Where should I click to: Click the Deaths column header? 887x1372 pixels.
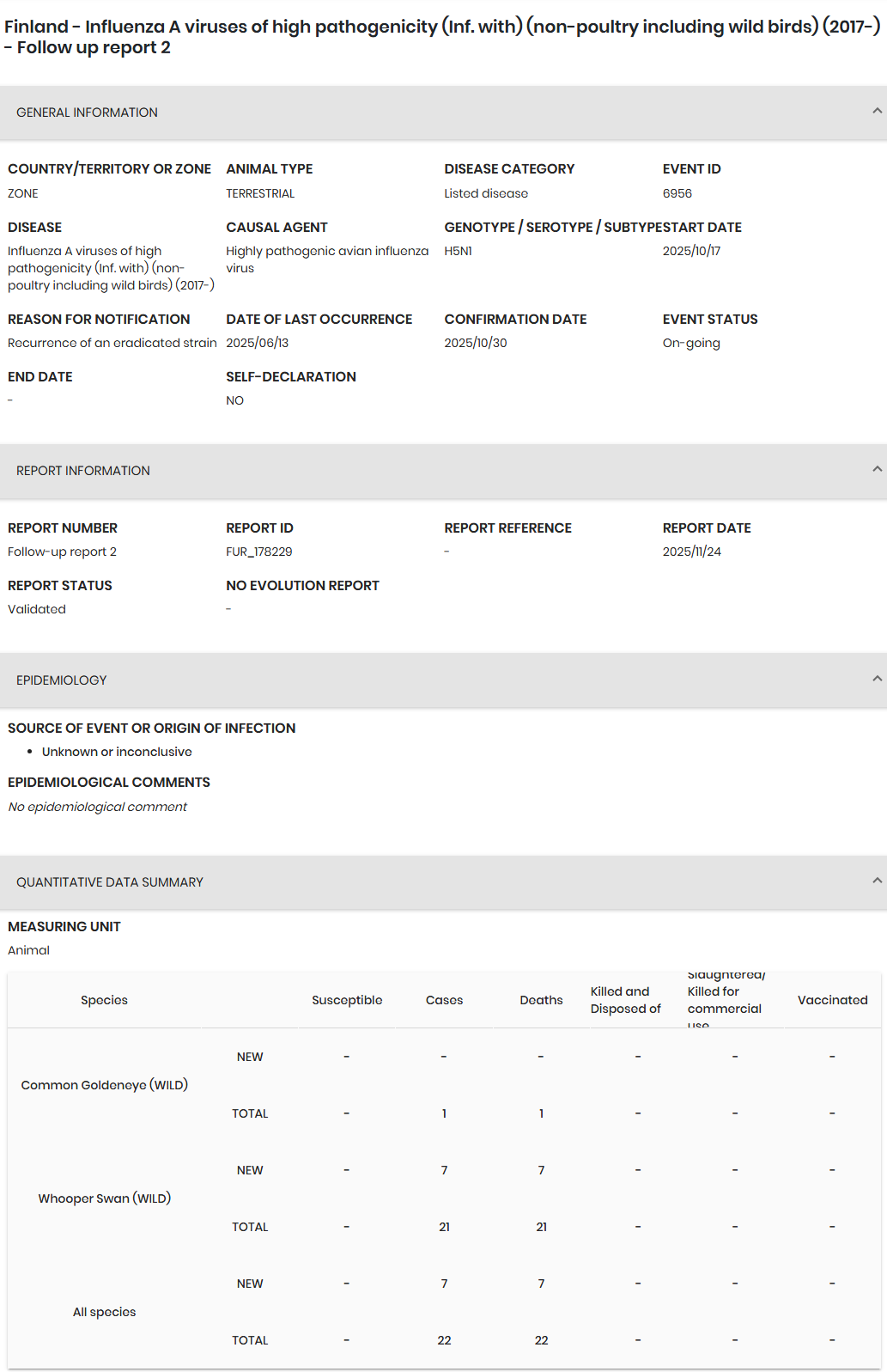pyautogui.click(x=541, y=1000)
